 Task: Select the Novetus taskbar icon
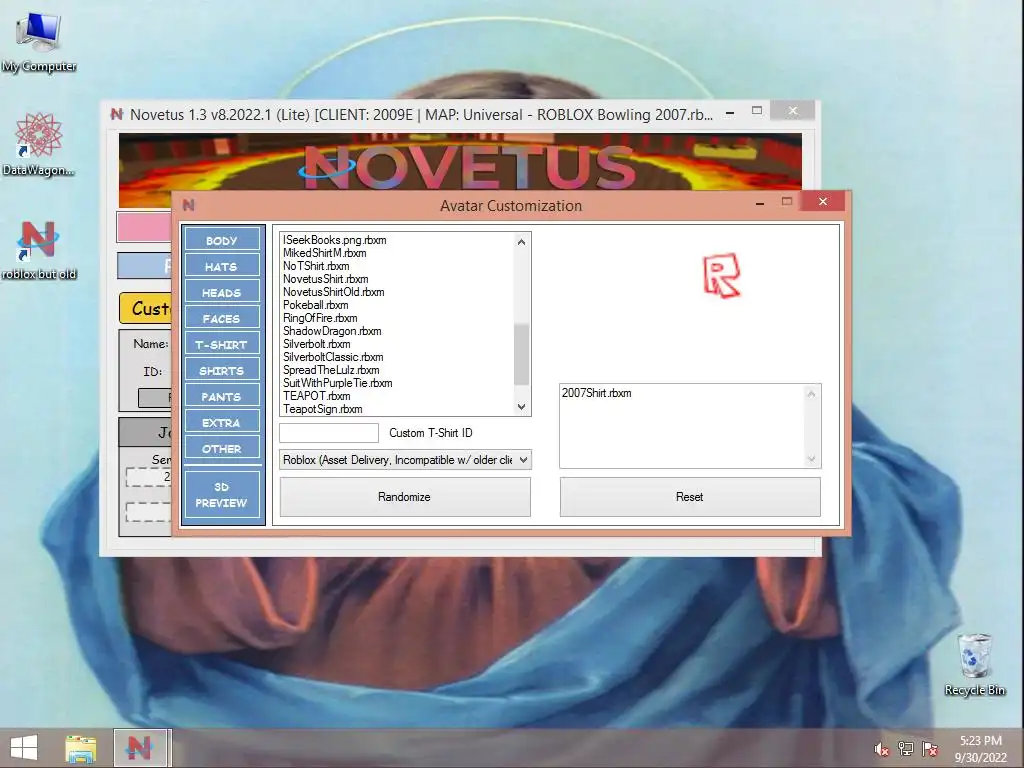click(142, 748)
